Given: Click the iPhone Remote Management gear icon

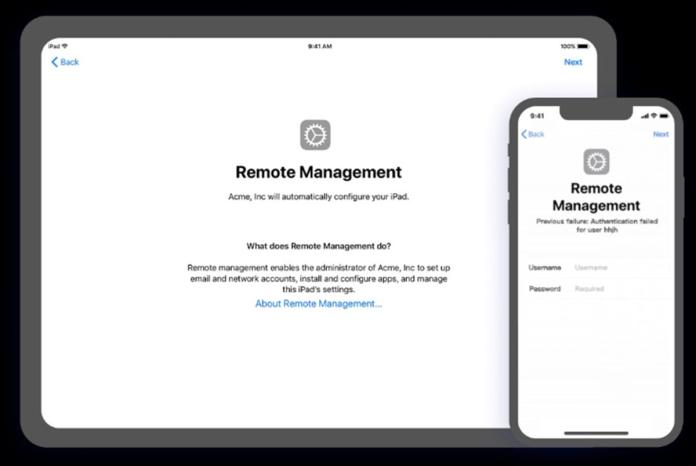Looking at the screenshot, I should click(x=596, y=162).
